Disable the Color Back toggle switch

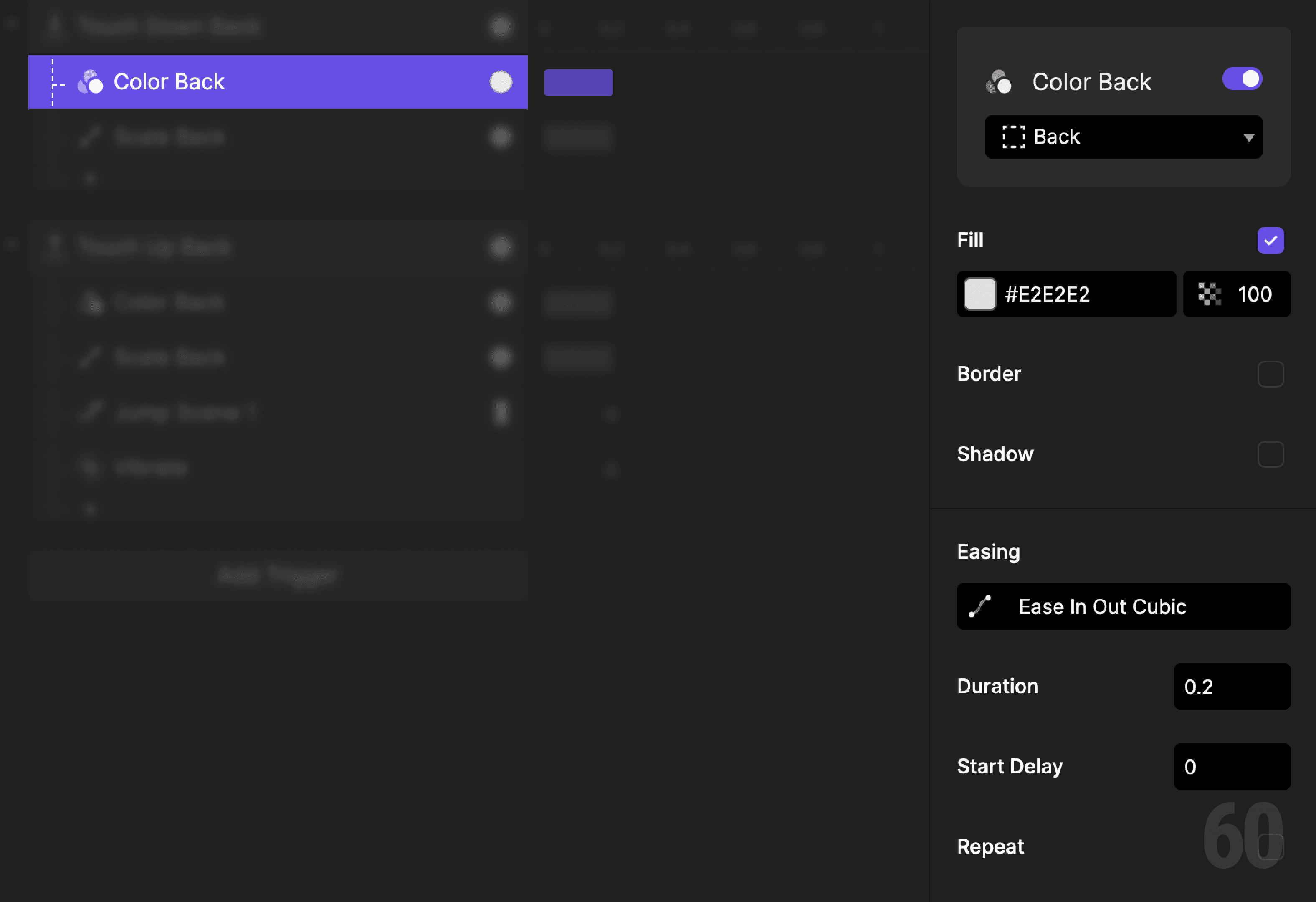[1243, 79]
